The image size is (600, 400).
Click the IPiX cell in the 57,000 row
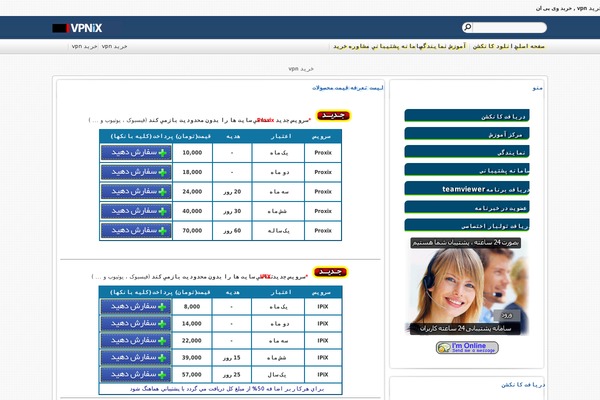point(323,374)
